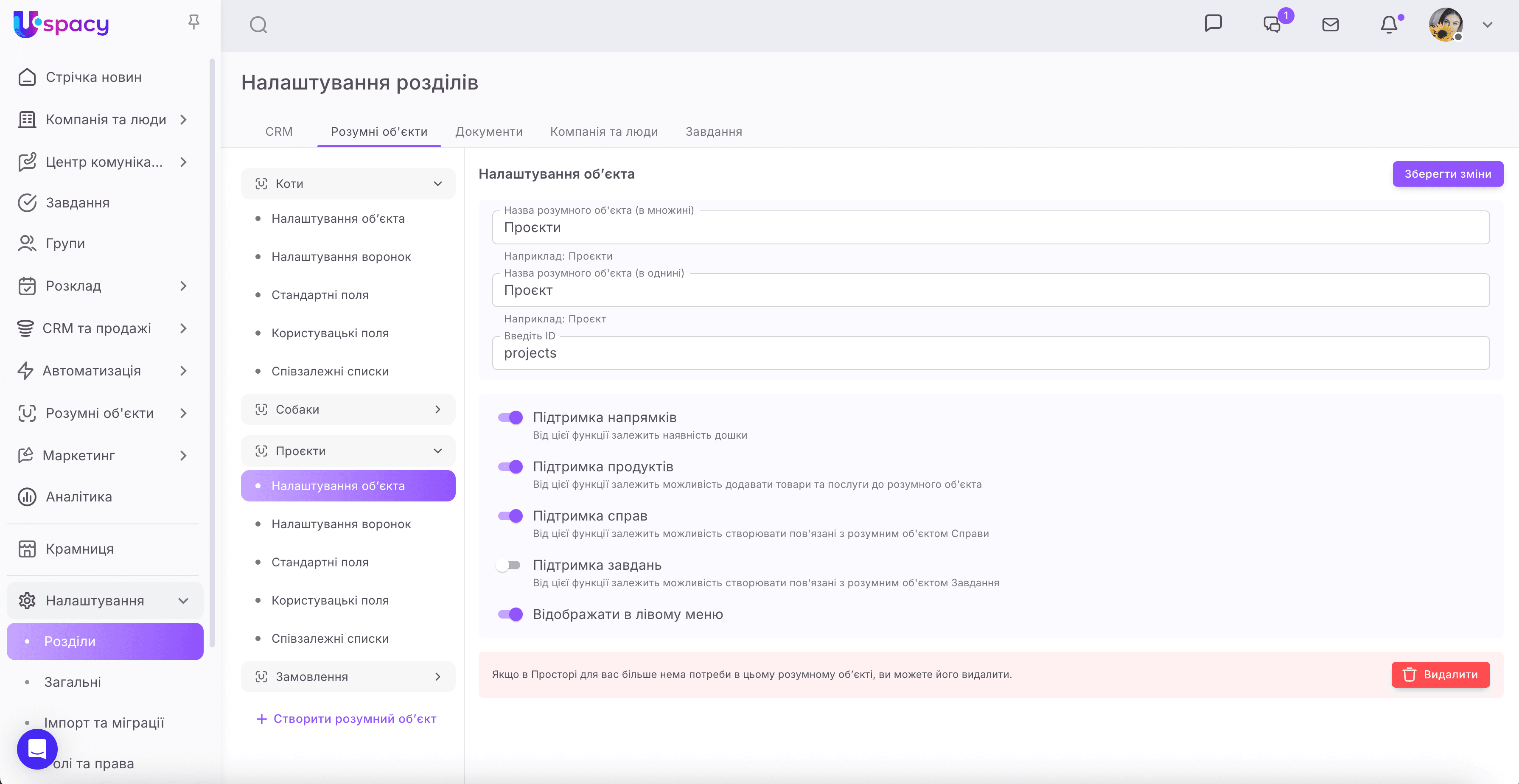Disable Підтримка напрямків toggle
Screen dimensions: 1519x784
(x=510, y=418)
